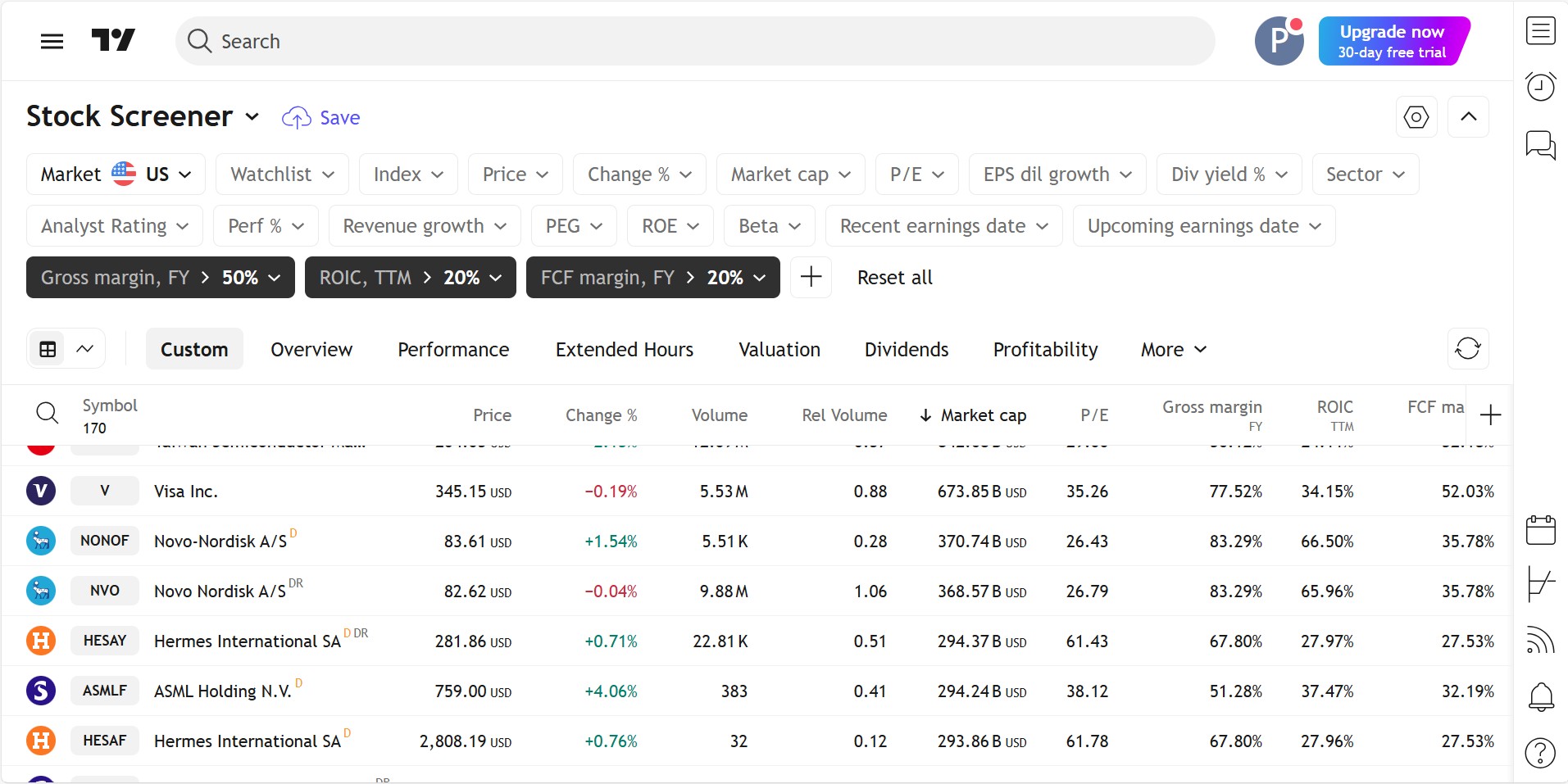Collapse the filters panel with up arrow
Viewport: 1568px width, 784px height.
tap(1468, 117)
